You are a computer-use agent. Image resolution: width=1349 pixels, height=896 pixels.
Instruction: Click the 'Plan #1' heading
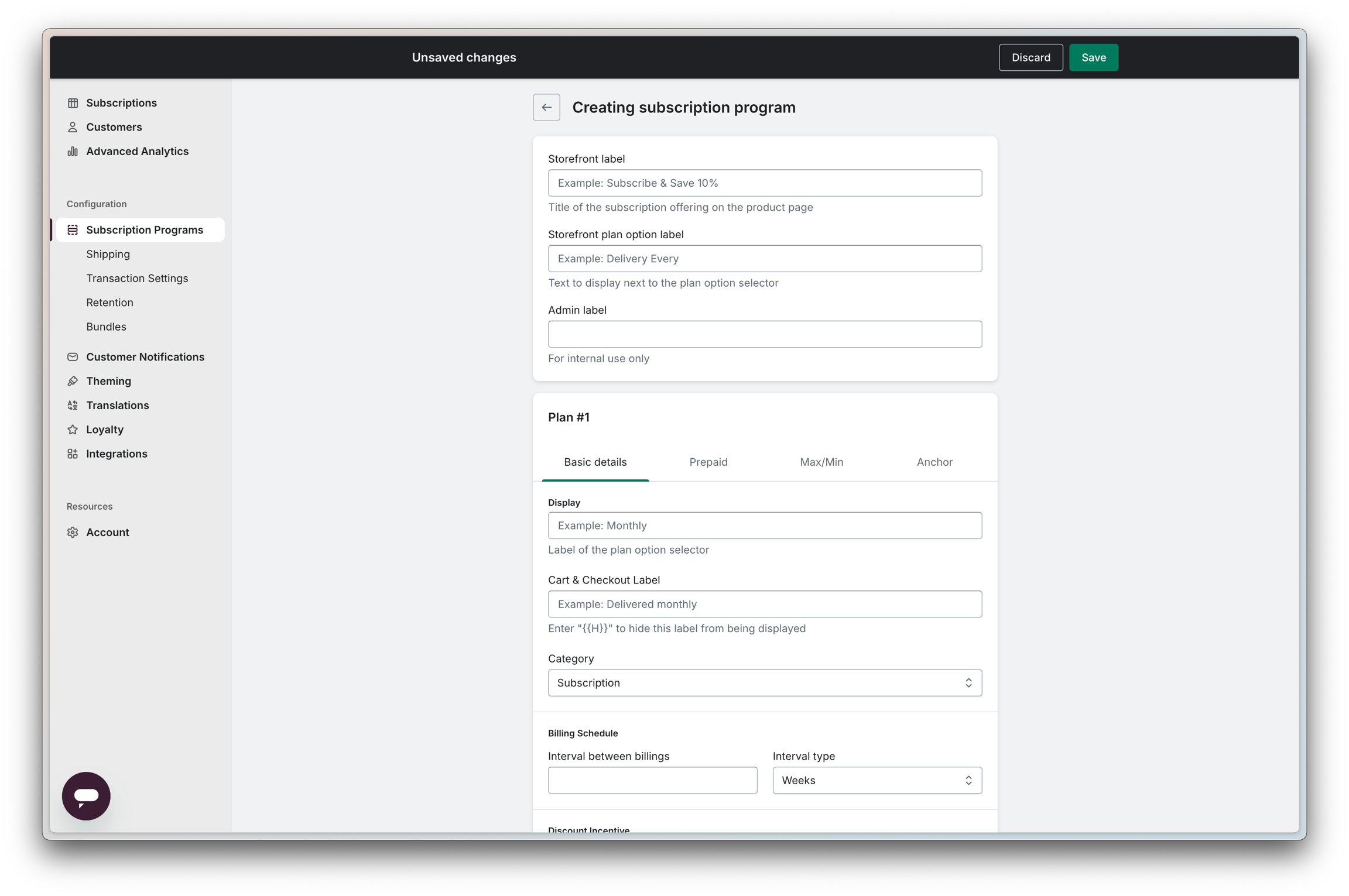tap(569, 417)
